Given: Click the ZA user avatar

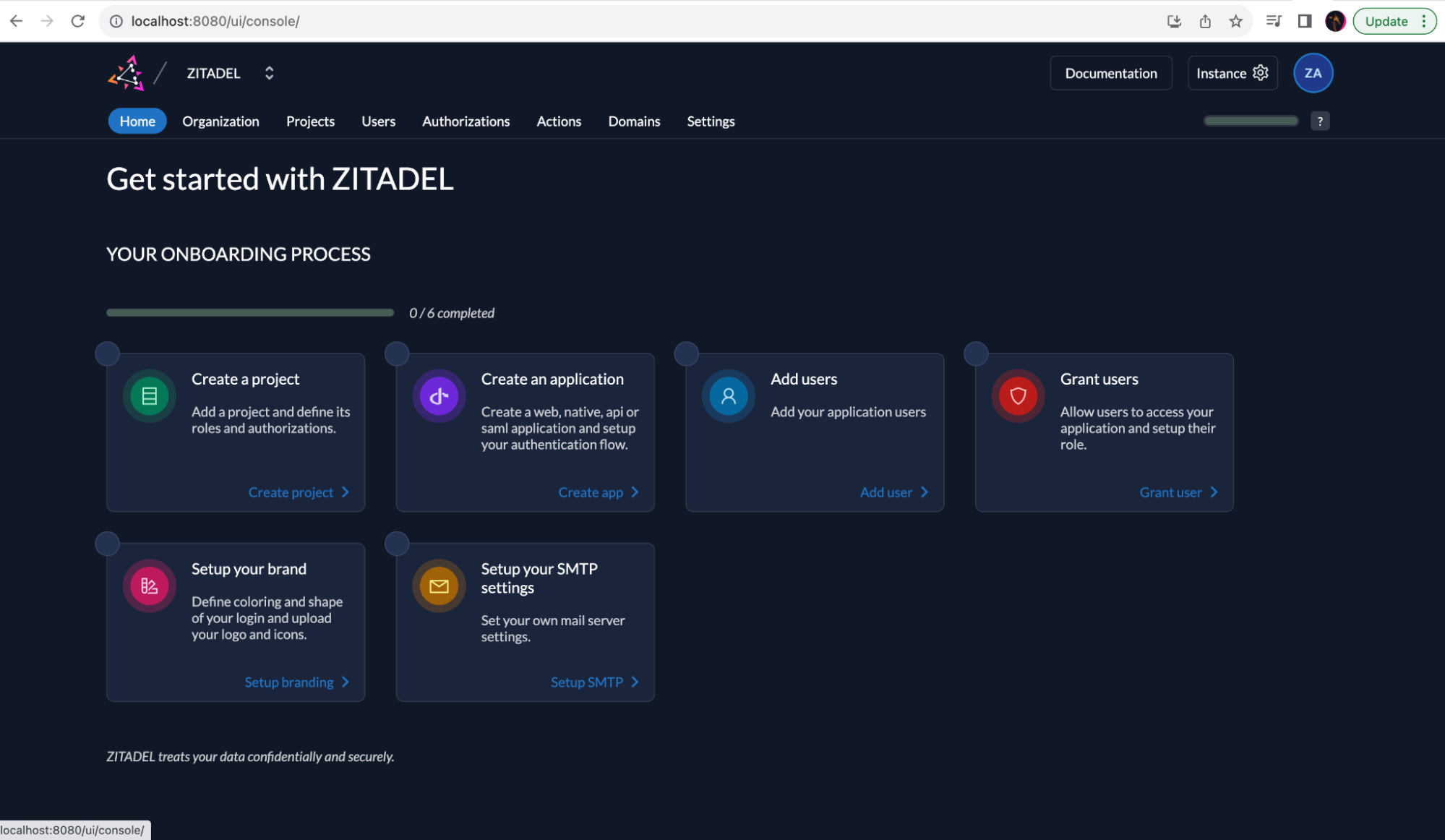Looking at the screenshot, I should [x=1313, y=73].
